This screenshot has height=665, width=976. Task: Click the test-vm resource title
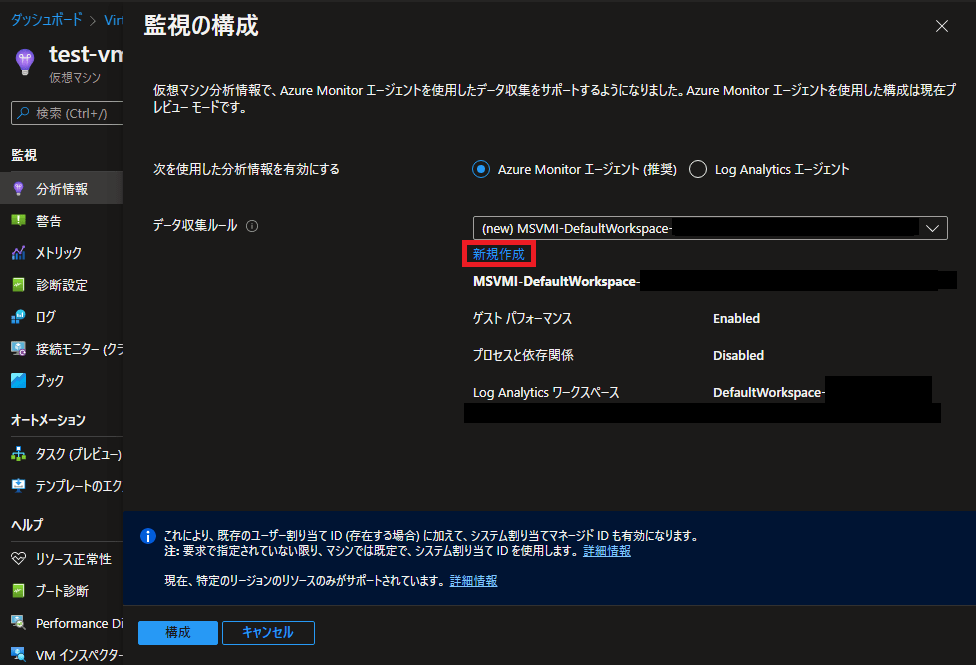click(x=86, y=54)
